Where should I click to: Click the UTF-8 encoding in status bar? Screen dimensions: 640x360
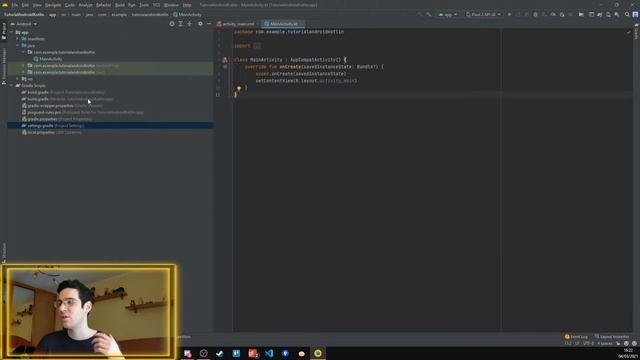click(x=588, y=343)
